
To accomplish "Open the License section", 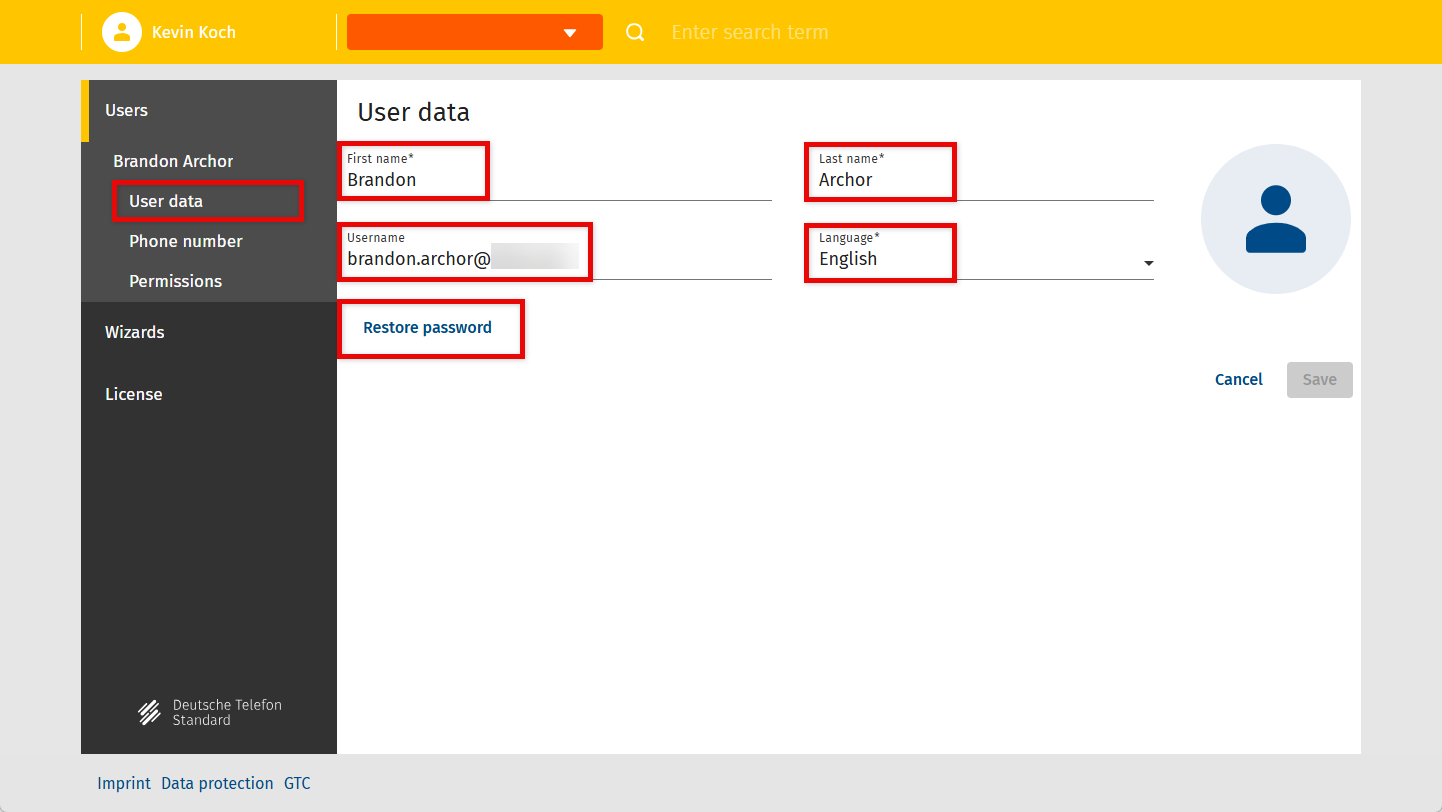I will (134, 394).
